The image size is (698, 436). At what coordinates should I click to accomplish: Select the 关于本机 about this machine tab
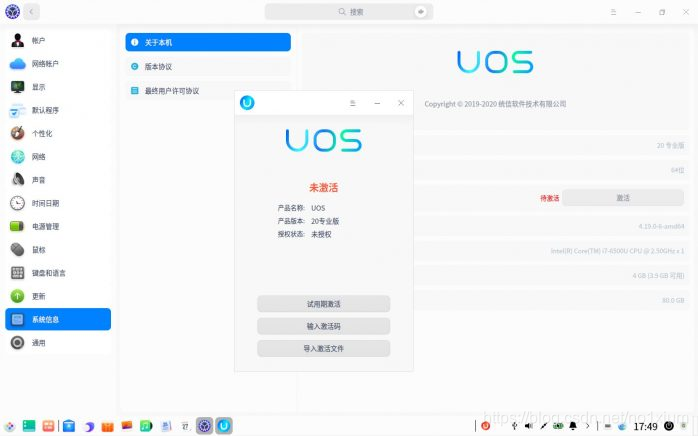pyautogui.click(x=208, y=42)
